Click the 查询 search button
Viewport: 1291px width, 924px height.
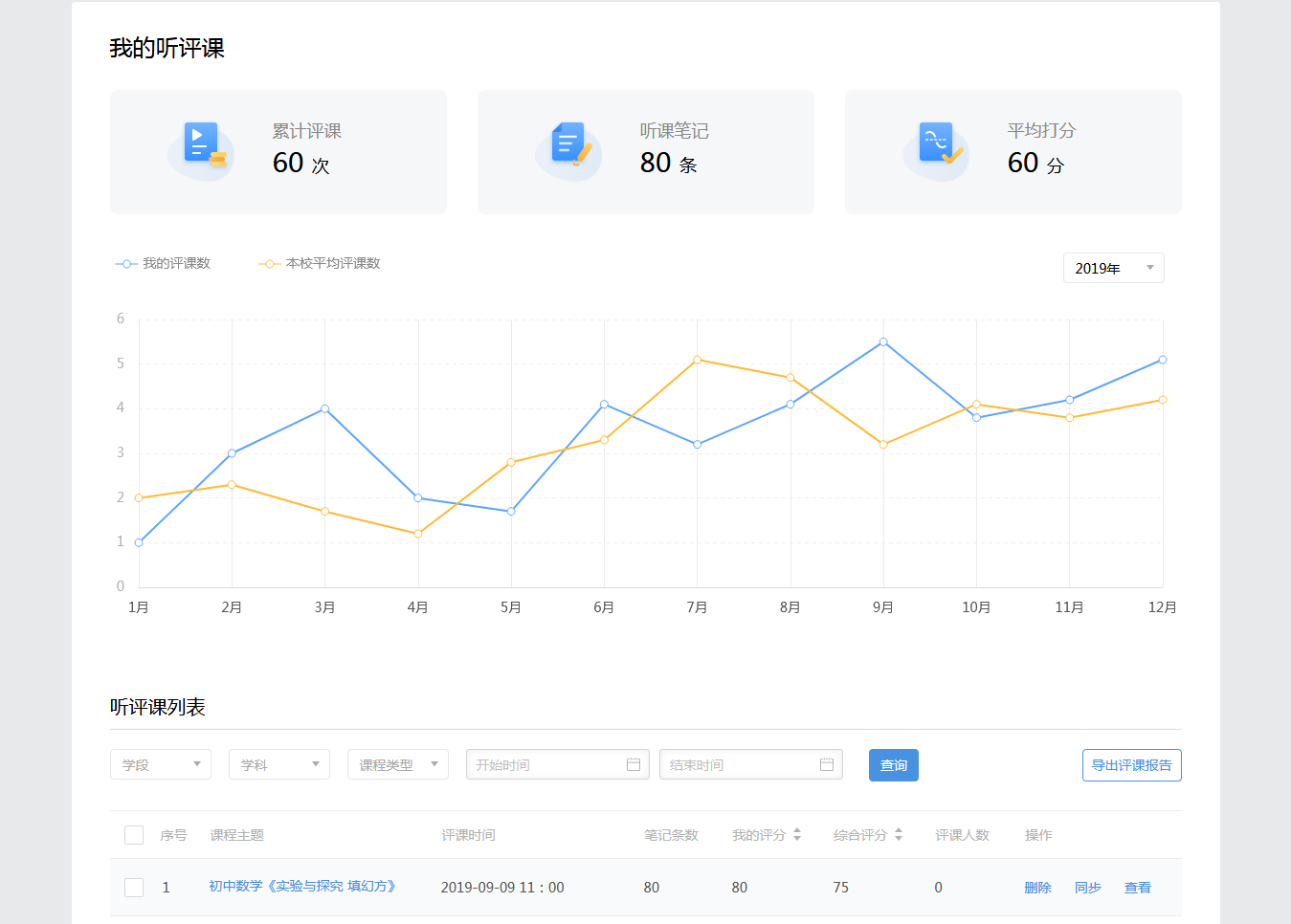894,765
